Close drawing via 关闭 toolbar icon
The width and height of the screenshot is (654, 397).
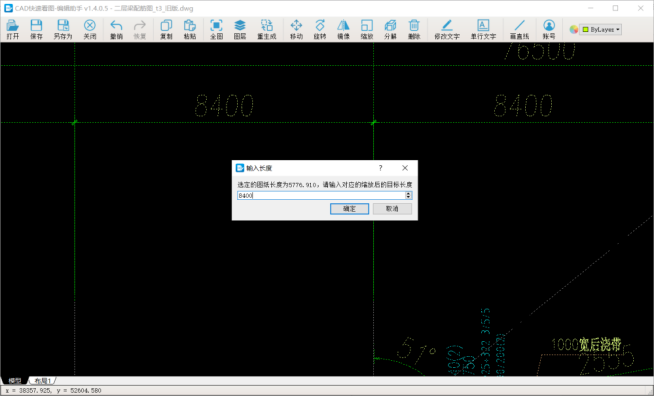click(90, 29)
